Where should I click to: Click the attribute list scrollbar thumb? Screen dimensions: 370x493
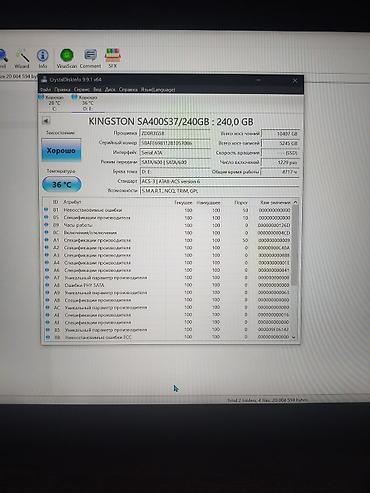295,246
